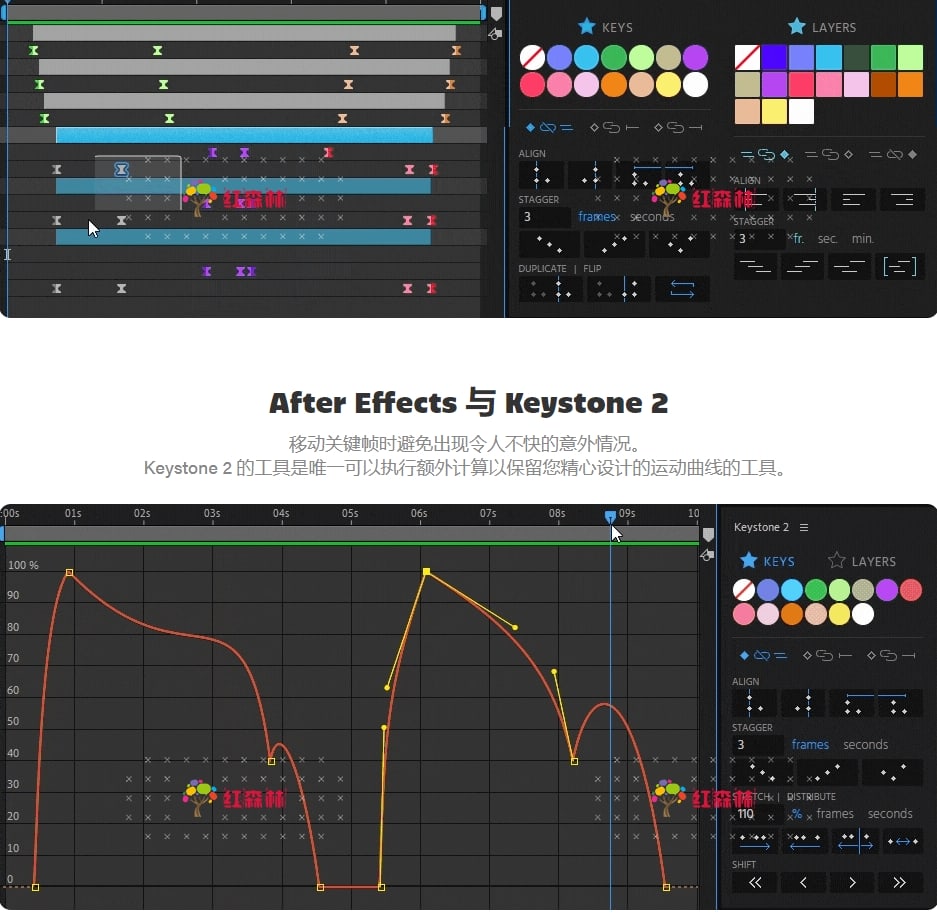
Task: Align layer out-points, fourth LAYERS align icon
Action: (901, 198)
